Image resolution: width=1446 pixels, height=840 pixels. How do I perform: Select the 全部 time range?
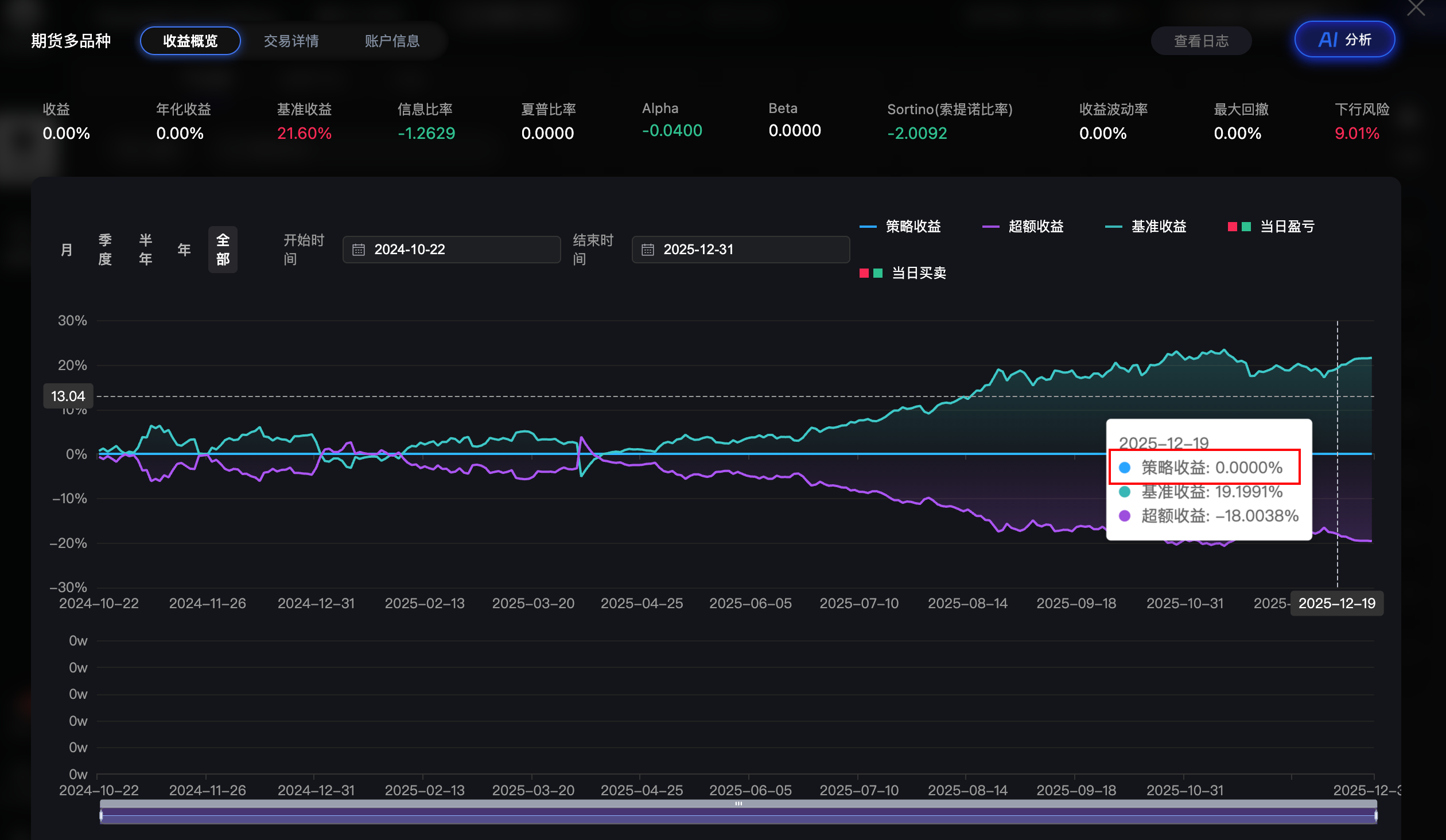[223, 250]
